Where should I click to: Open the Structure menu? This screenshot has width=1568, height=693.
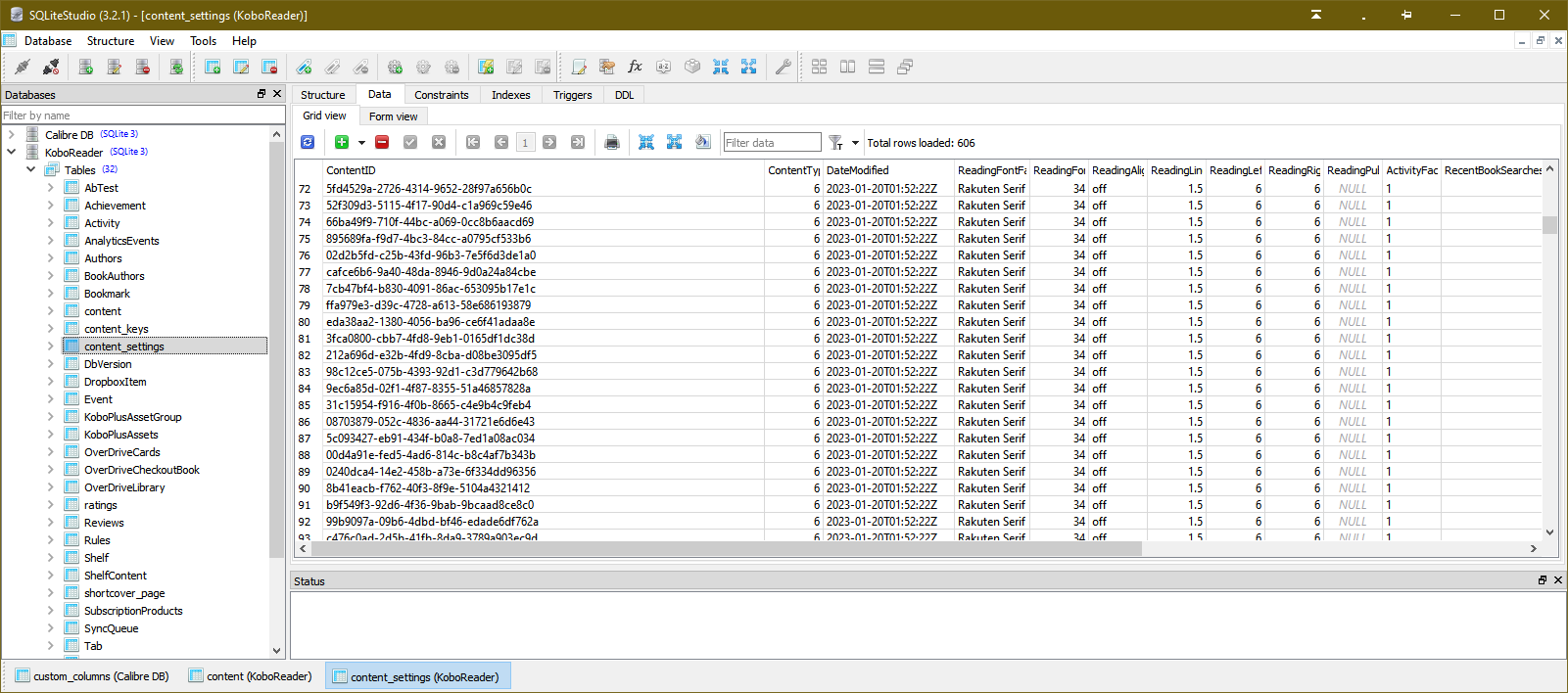(x=110, y=41)
